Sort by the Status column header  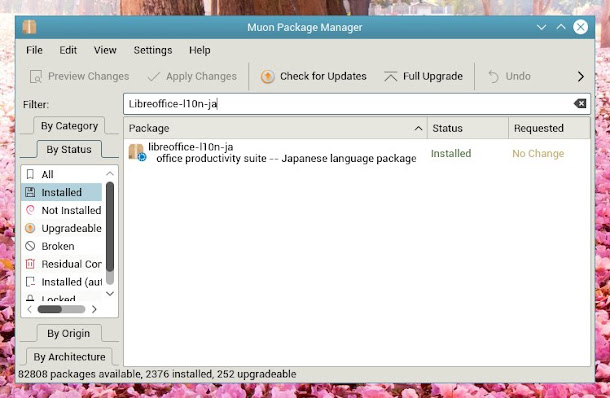tap(468, 128)
